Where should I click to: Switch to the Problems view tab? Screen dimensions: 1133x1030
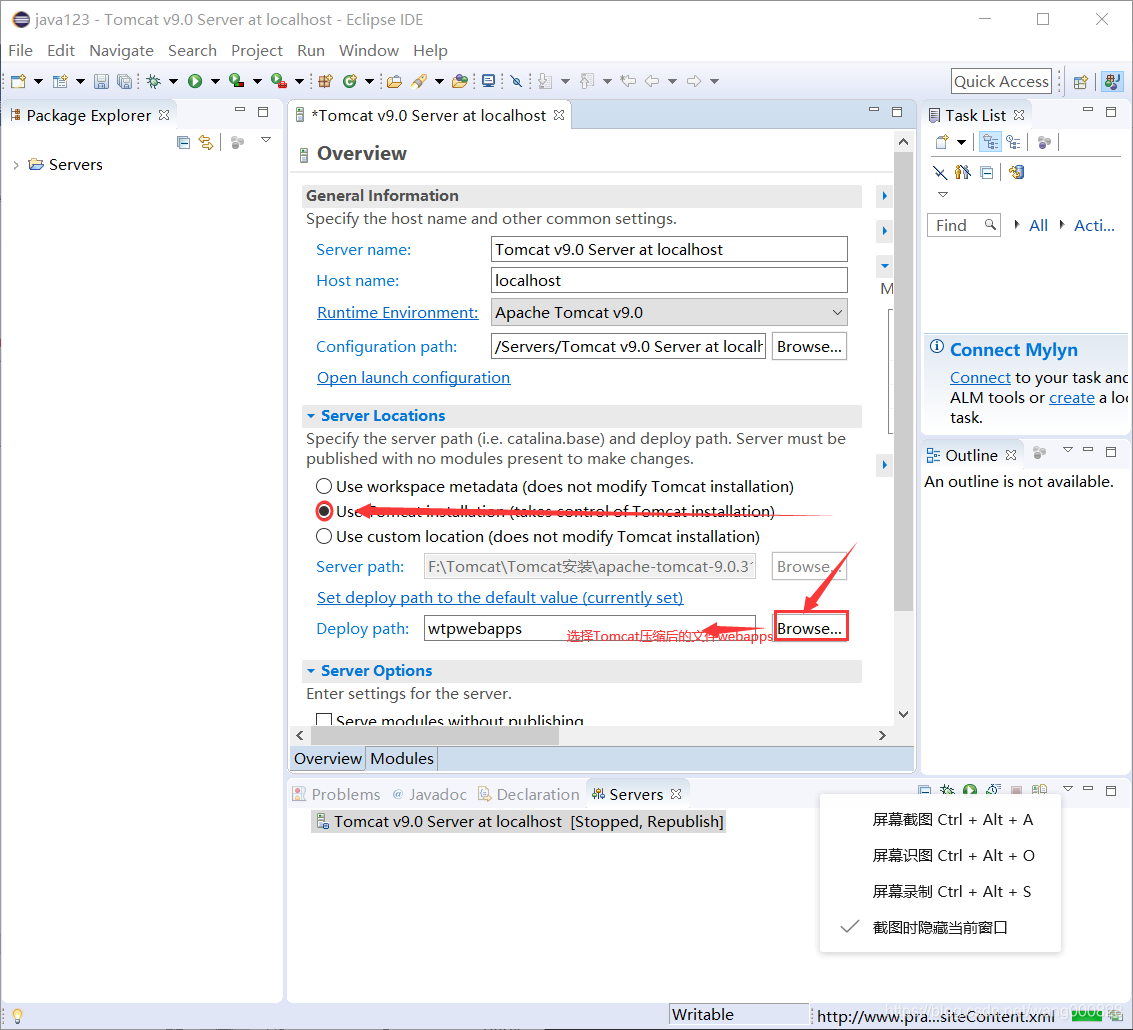tap(337, 794)
